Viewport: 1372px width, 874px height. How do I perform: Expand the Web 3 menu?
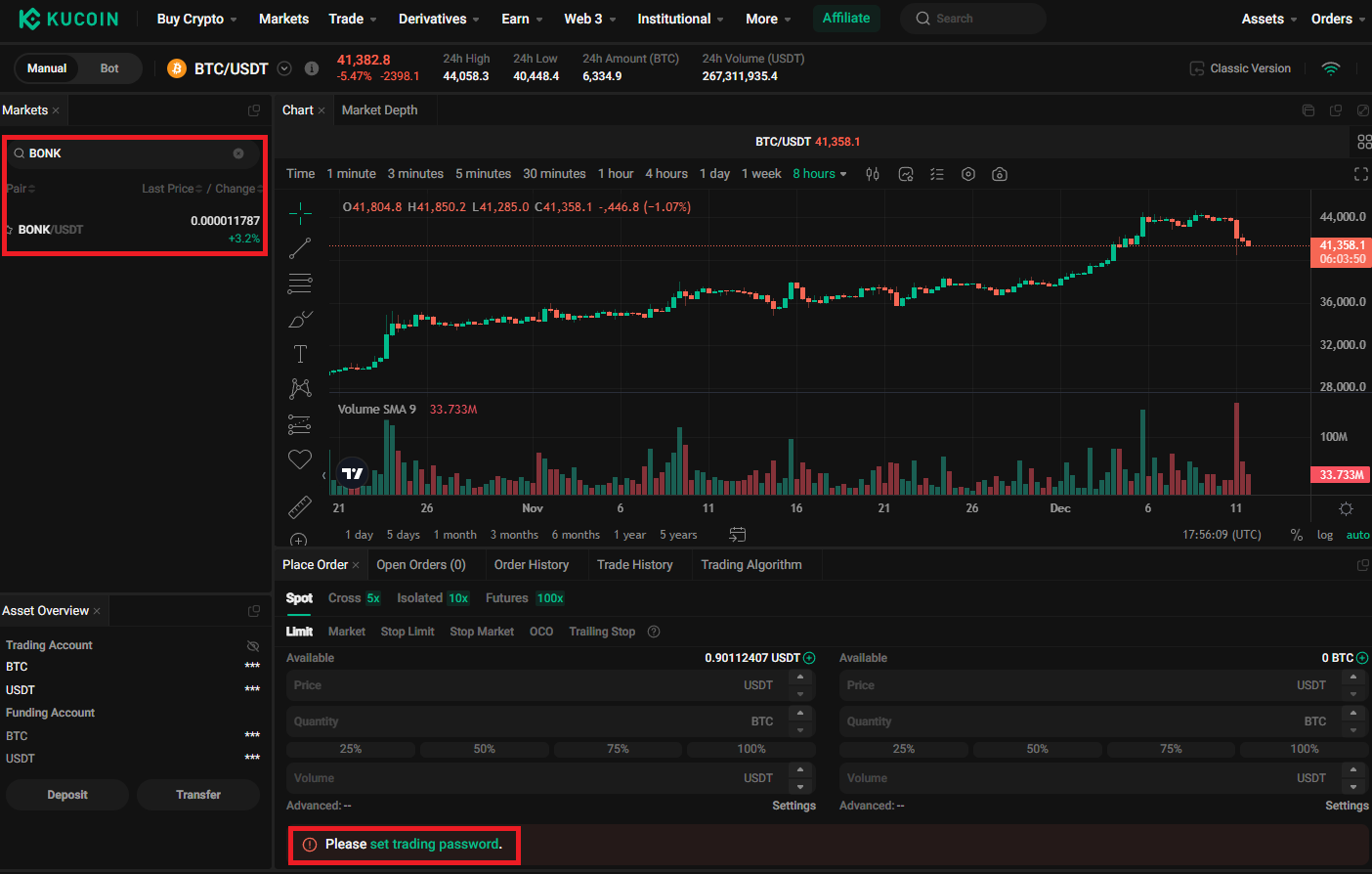click(589, 19)
